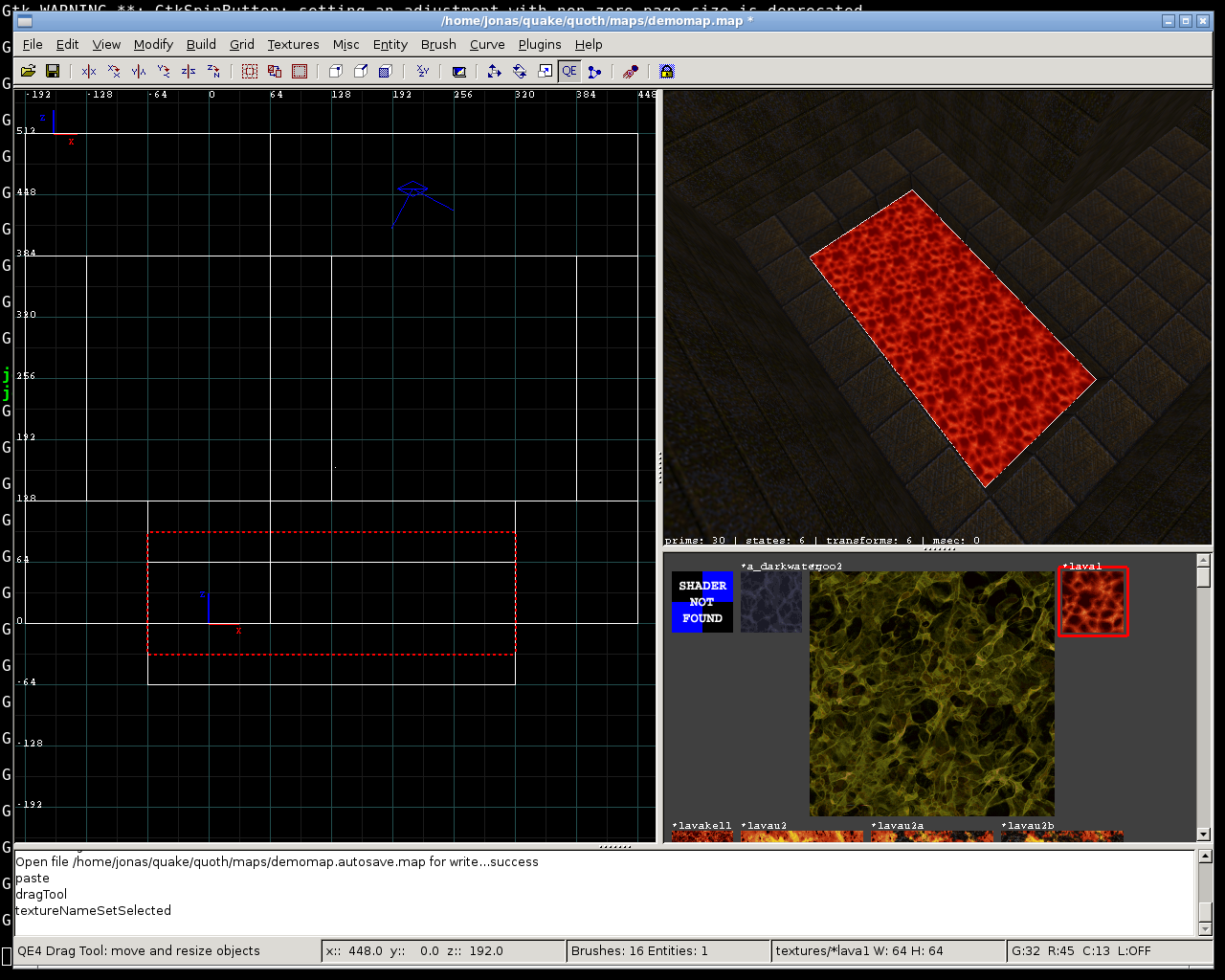The height and width of the screenshot is (980, 1225).
Task: Choose the *lavau2a texture
Action: [x=932, y=835]
